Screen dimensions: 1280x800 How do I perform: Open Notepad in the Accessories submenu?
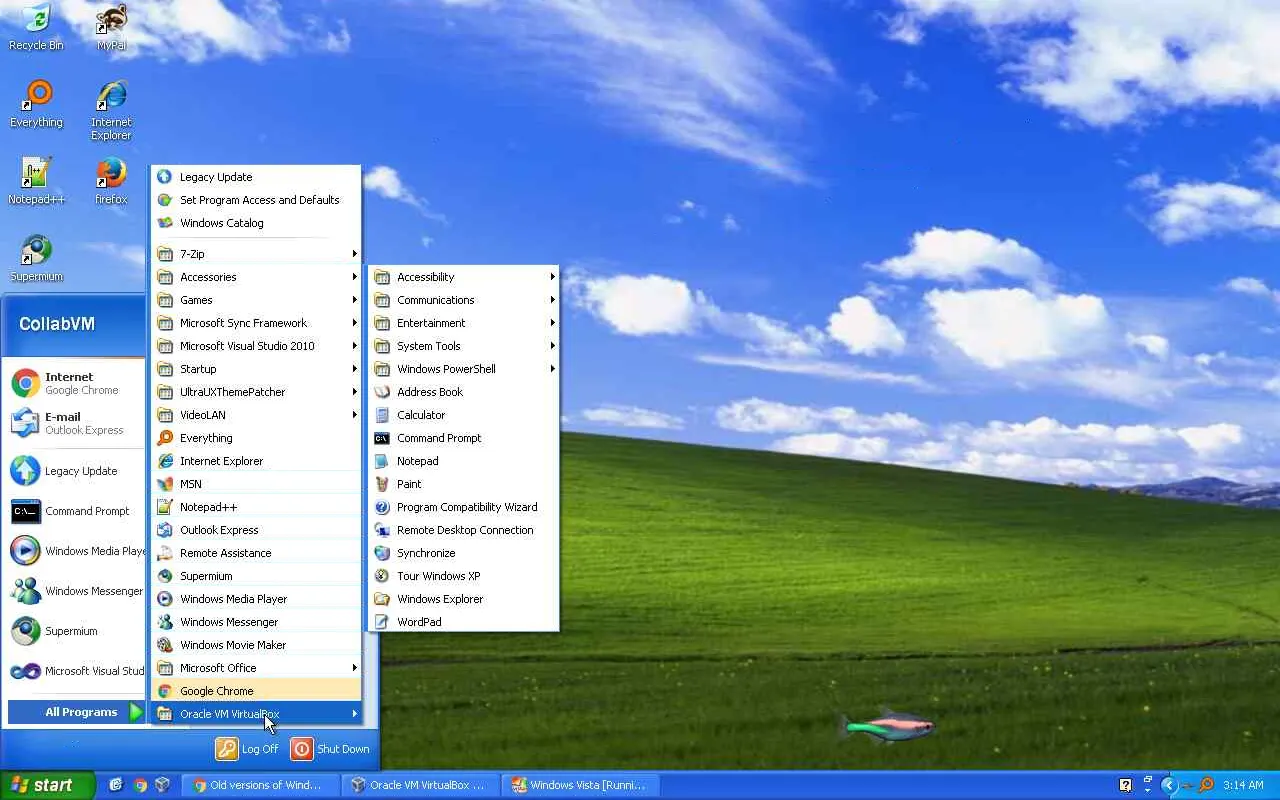pos(464,461)
